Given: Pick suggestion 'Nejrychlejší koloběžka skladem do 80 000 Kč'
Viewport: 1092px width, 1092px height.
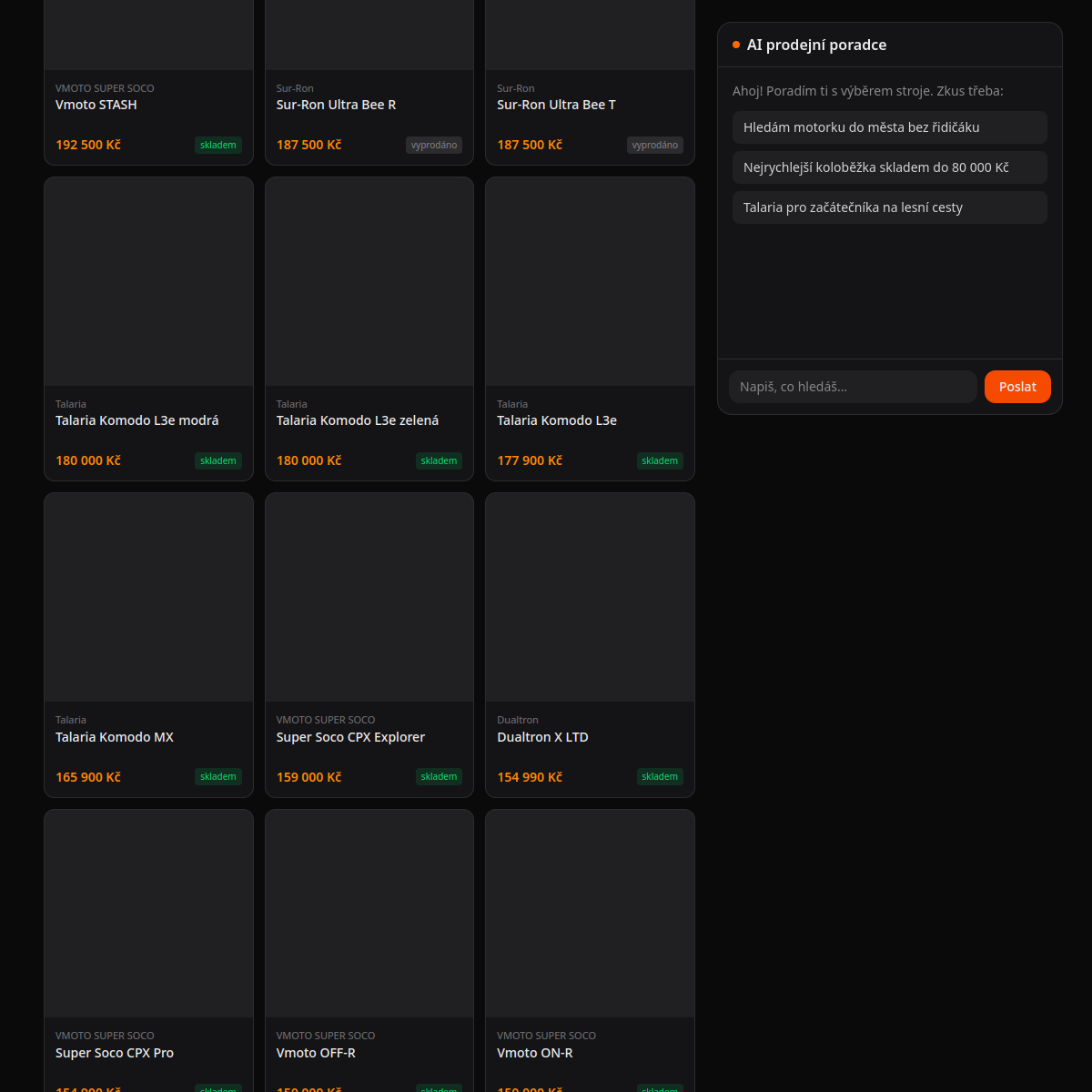Looking at the screenshot, I should tap(890, 167).
